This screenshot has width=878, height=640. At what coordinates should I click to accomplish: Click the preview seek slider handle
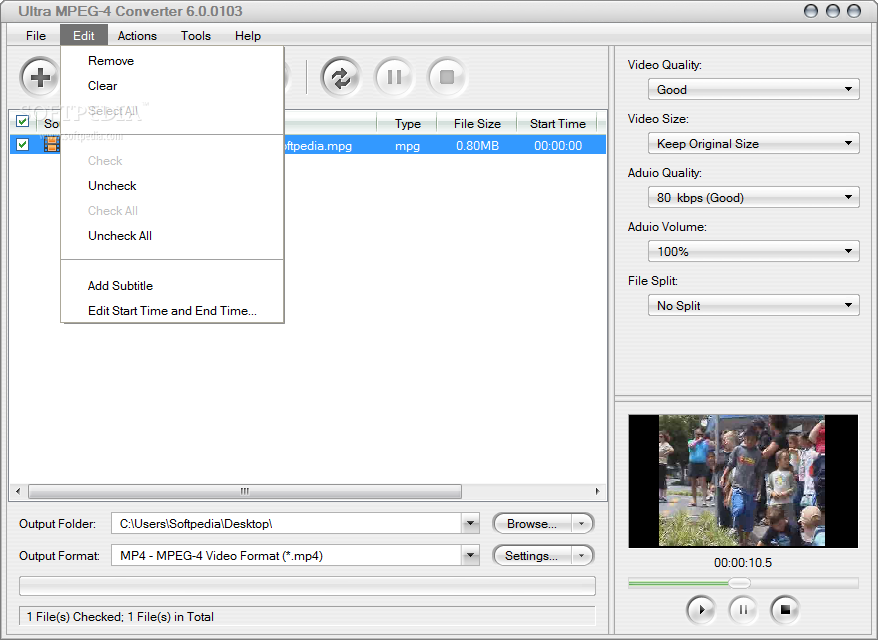(x=739, y=583)
